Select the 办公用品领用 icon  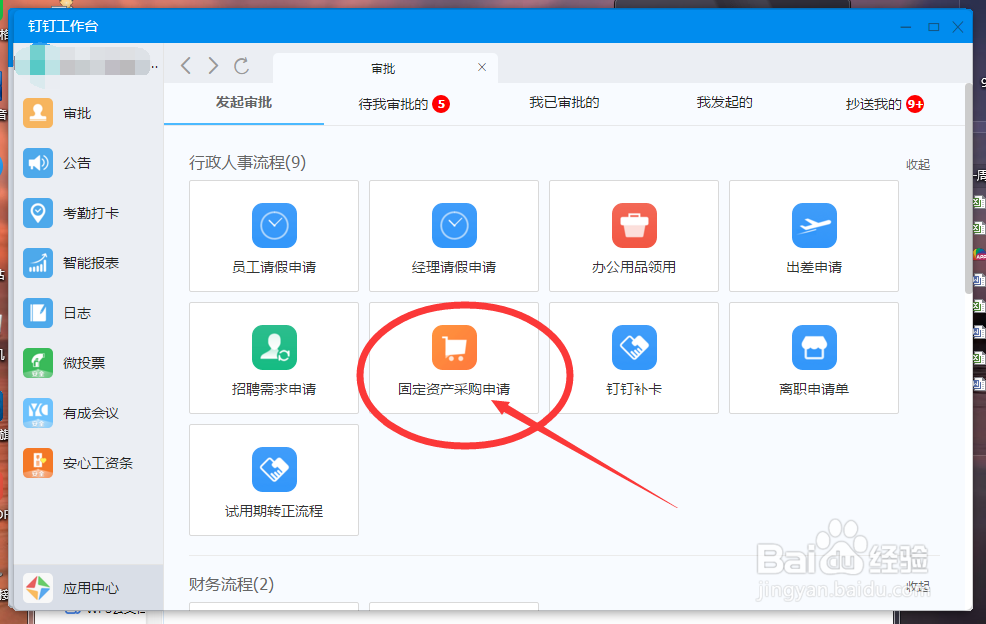coord(633,236)
